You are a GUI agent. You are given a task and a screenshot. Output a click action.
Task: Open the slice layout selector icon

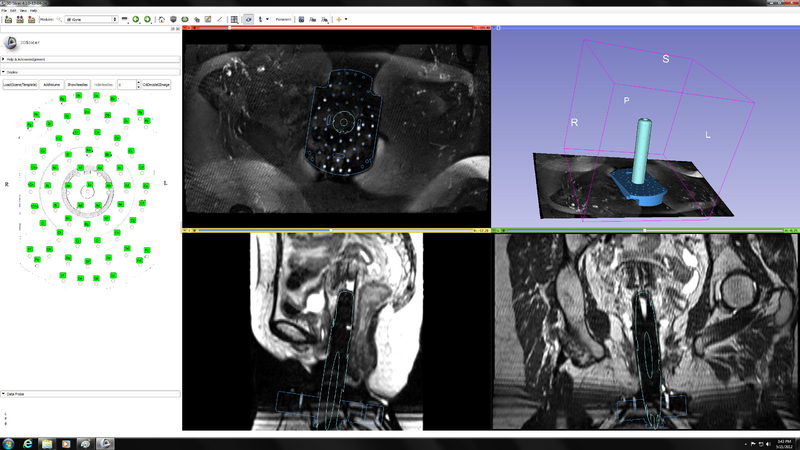pos(234,19)
